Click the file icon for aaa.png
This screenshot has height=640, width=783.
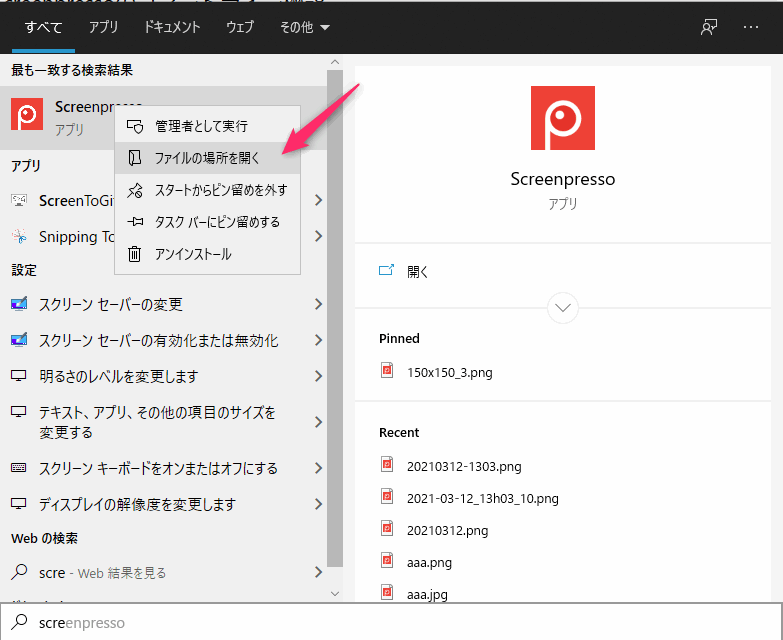click(387, 560)
